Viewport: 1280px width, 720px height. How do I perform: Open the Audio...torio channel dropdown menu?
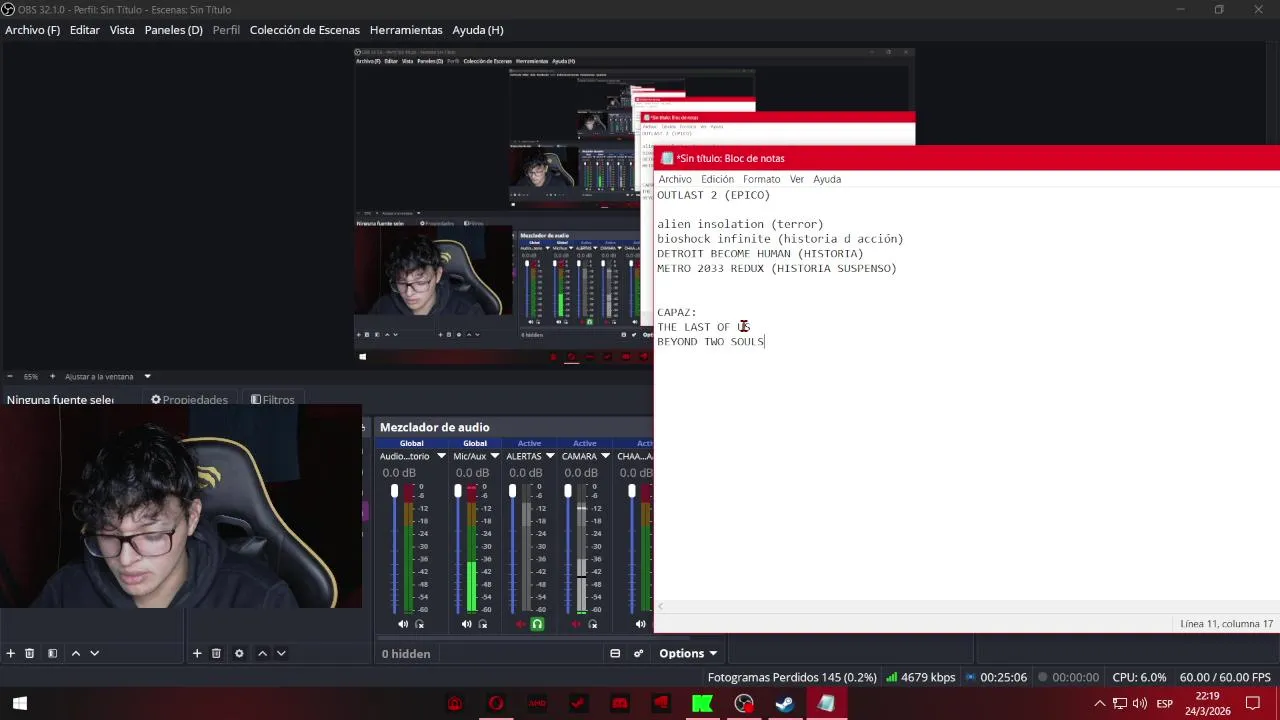pos(441,456)
